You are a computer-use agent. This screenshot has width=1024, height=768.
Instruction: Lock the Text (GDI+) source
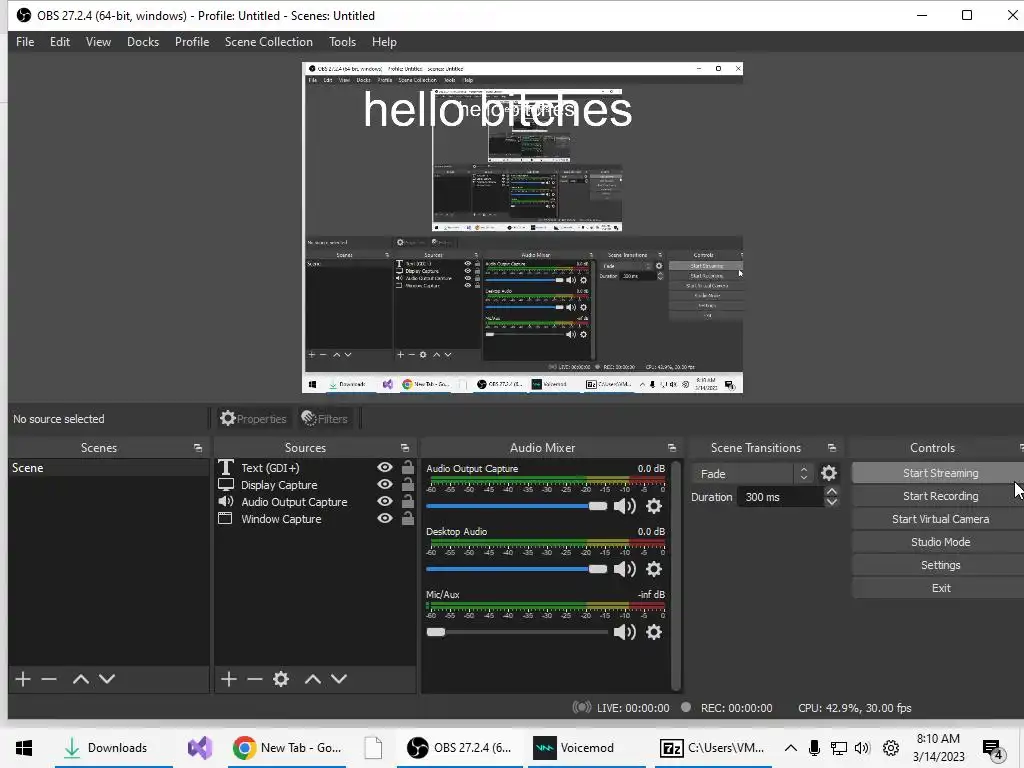(408, 468)
